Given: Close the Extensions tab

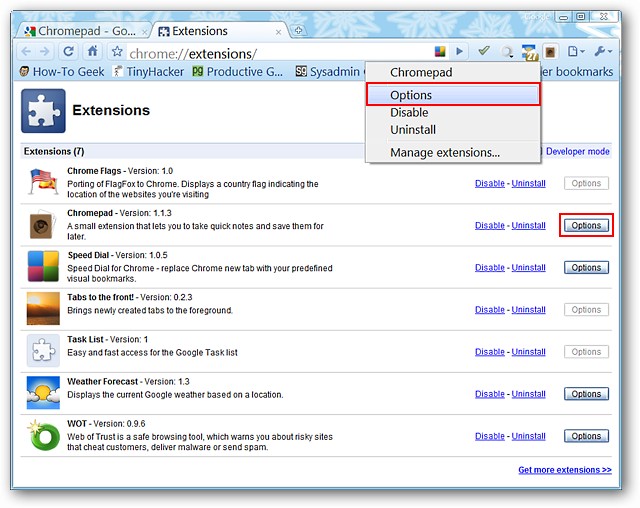Looking at the screenshot, I should click(x=278, y=32).
